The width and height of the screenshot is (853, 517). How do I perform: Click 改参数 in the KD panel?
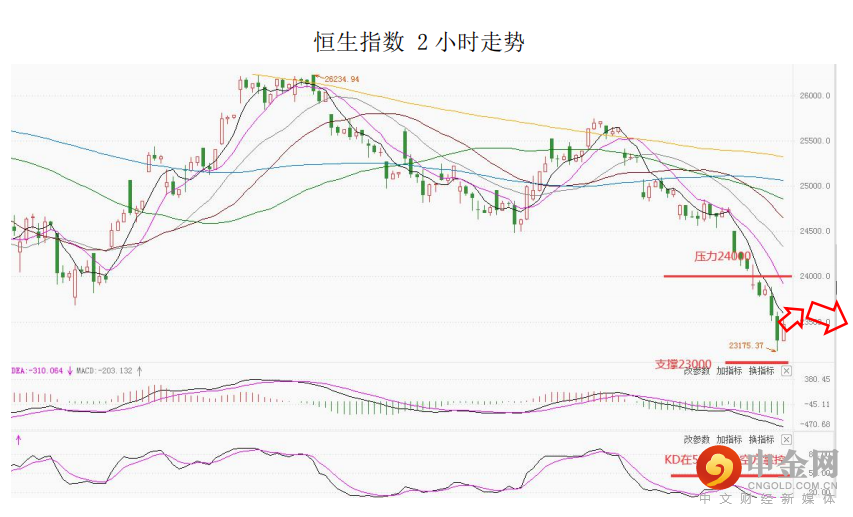pos(697,439)
